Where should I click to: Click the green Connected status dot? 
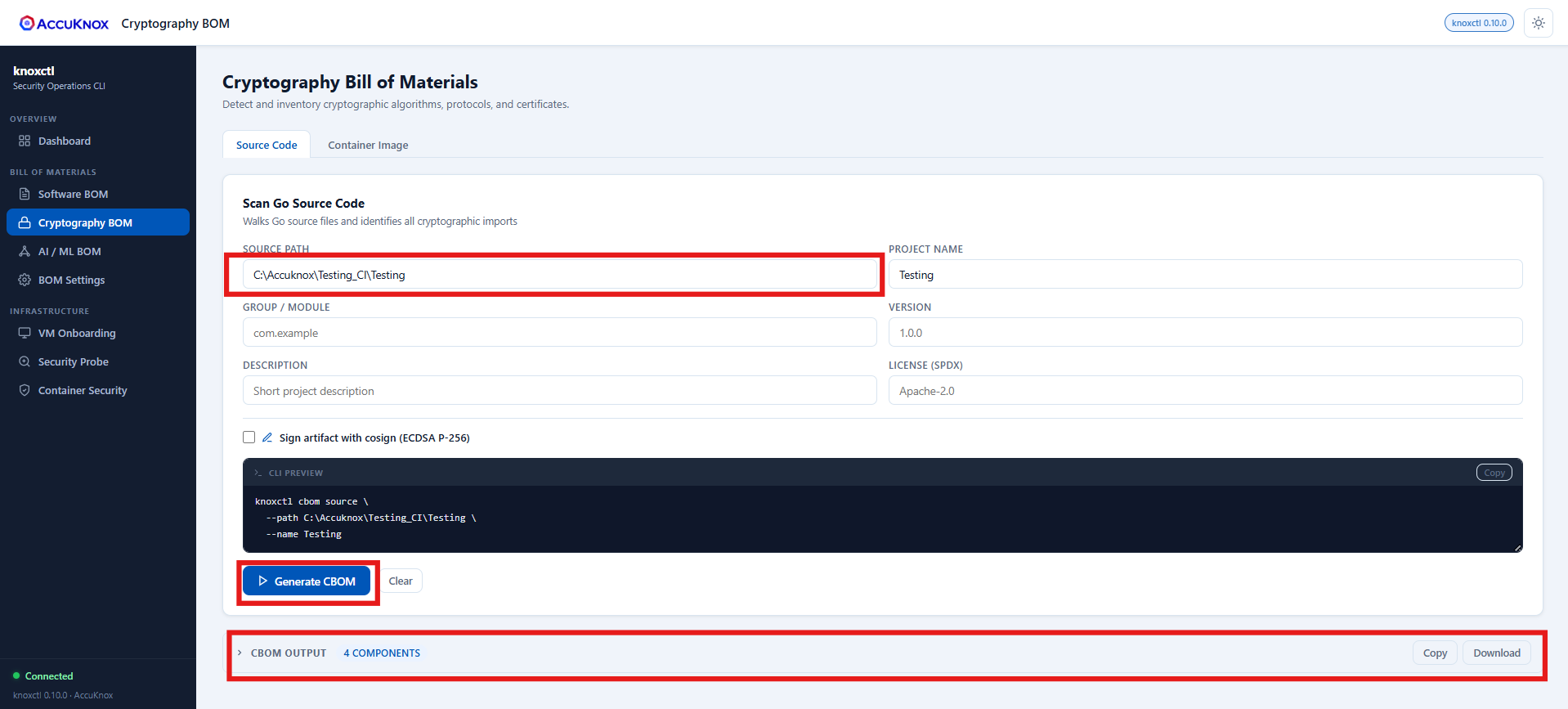(x=16, y=675)
